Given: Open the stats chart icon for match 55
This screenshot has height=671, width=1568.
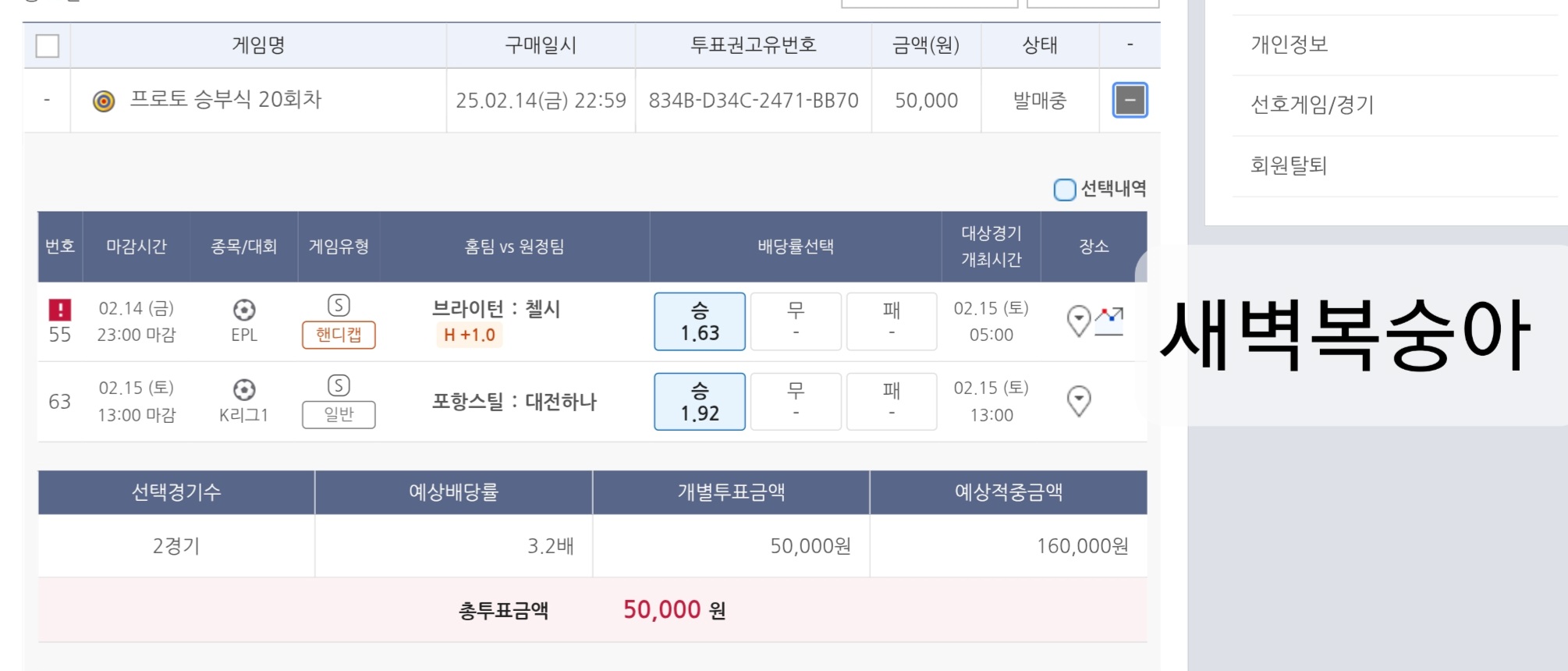Looking at the screenshot, I should pos(1109,321).
